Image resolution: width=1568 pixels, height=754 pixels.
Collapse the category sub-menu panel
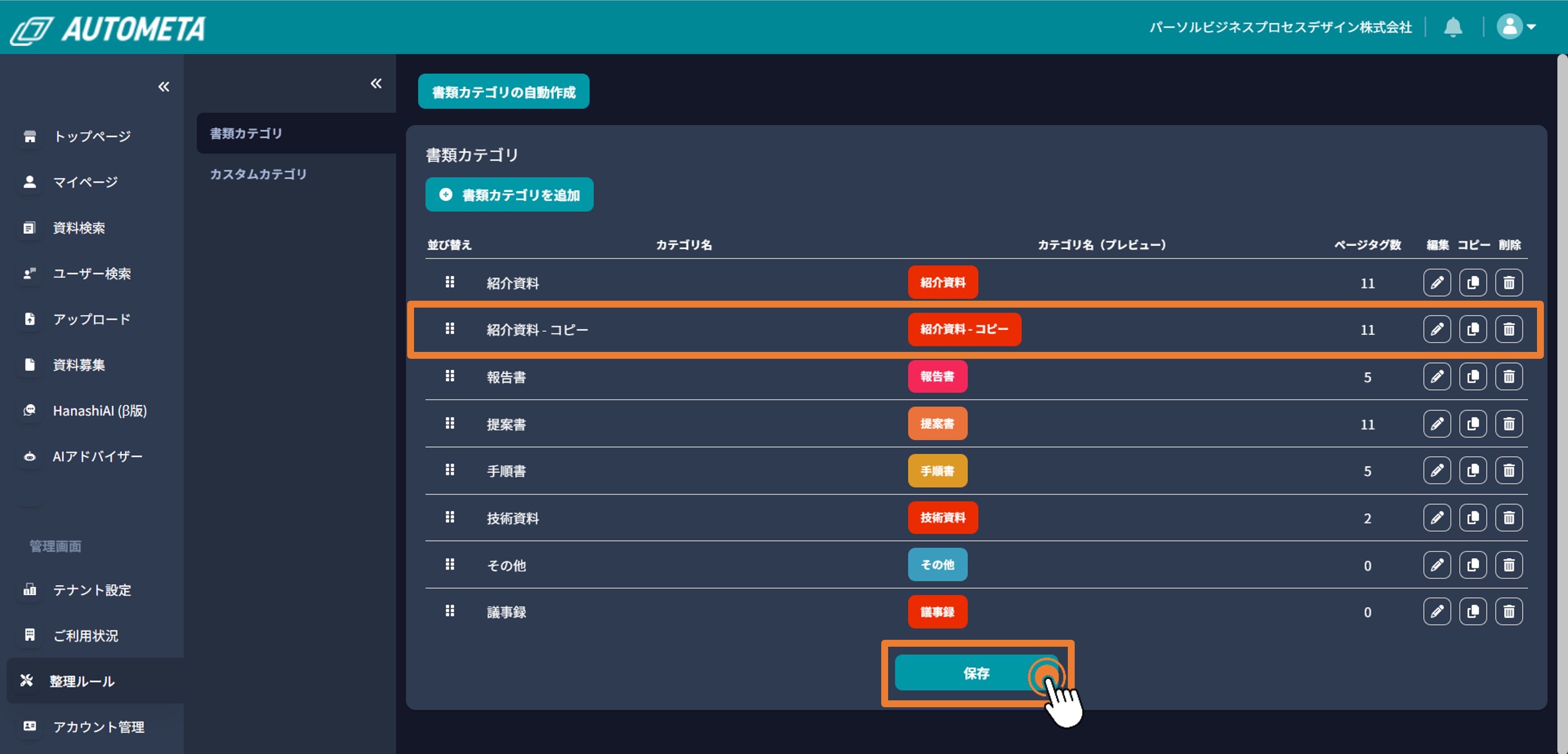[x=376, y=83]
